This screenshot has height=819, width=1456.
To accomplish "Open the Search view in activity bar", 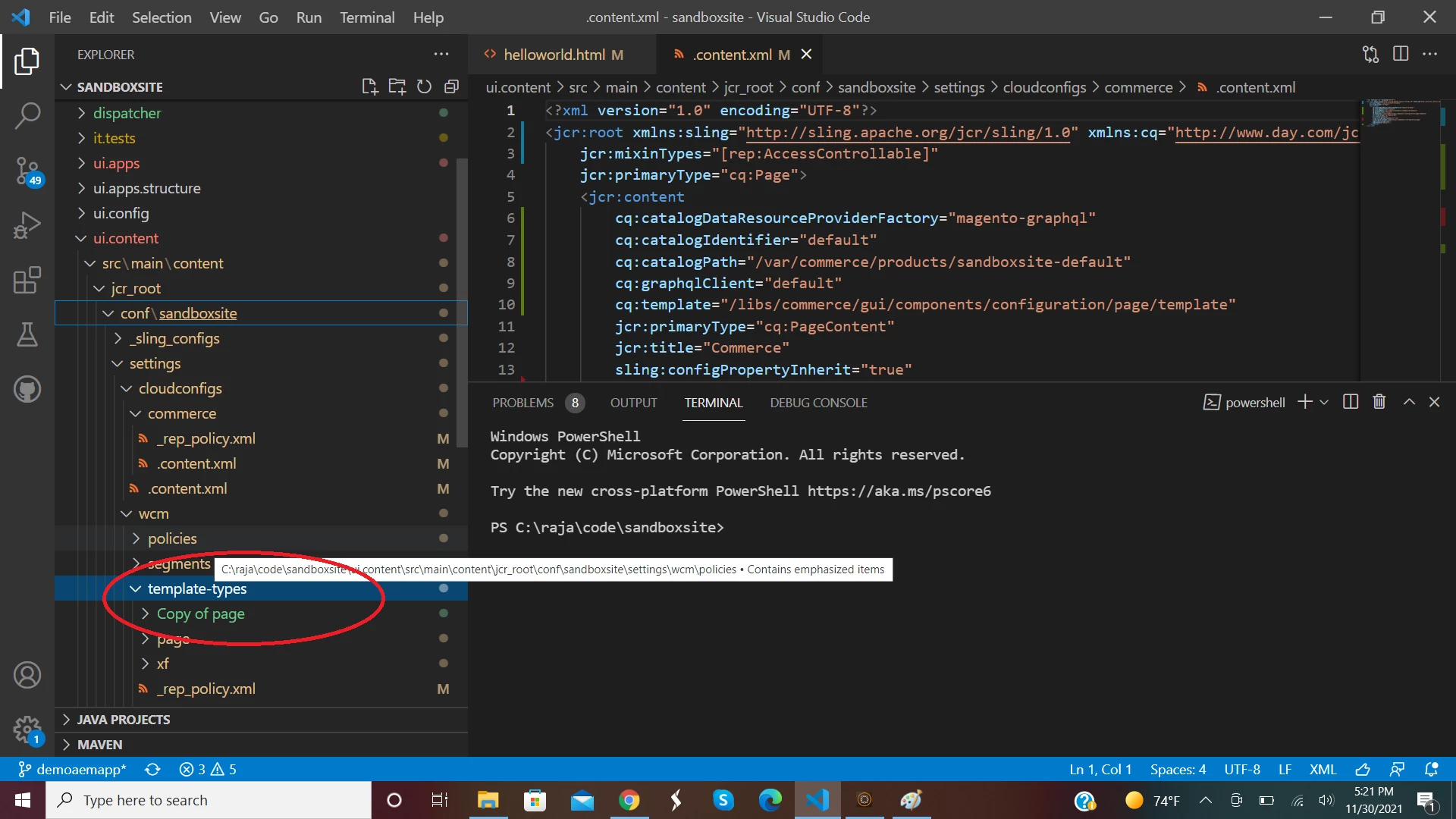I will (27, 116).
